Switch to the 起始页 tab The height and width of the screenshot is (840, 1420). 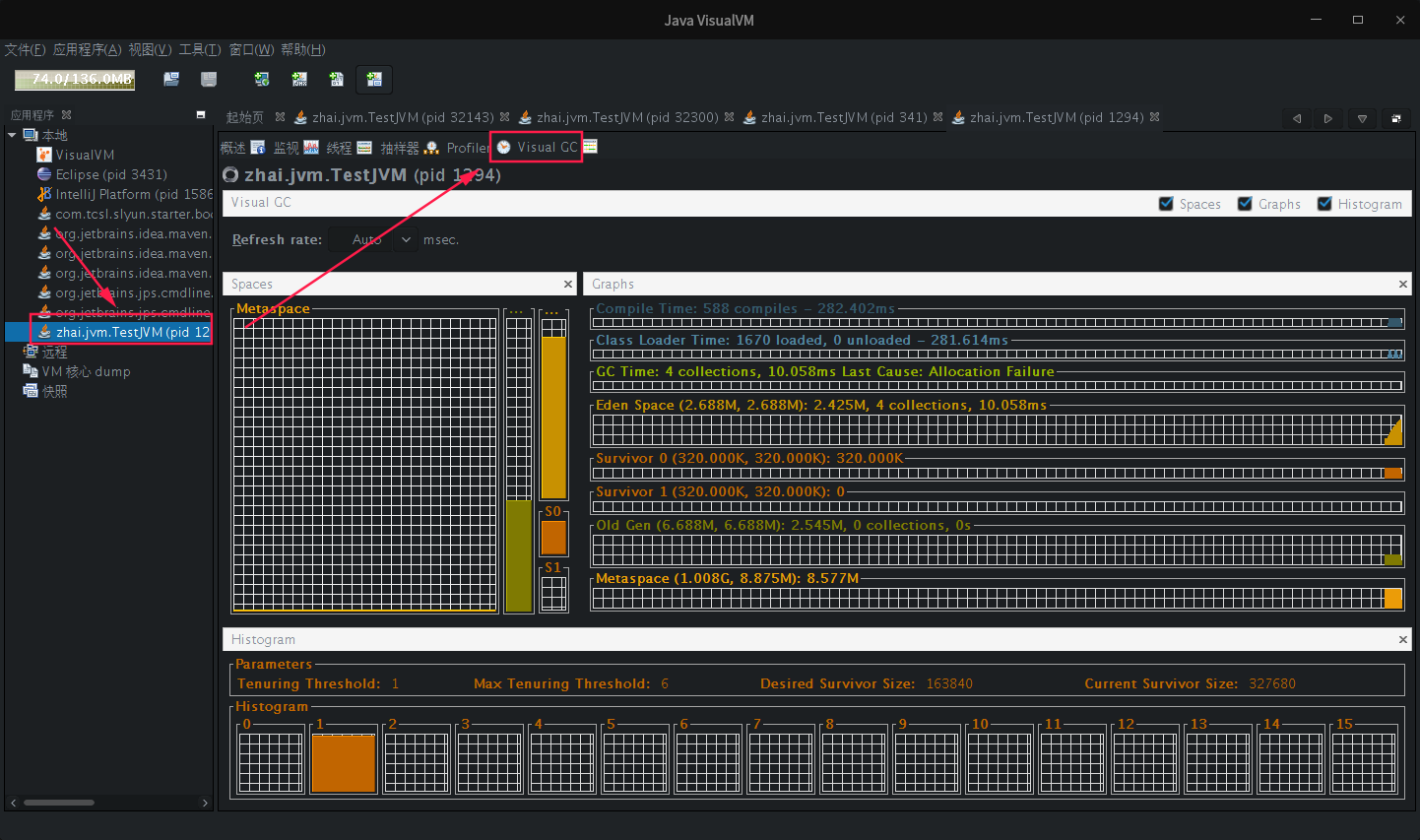pos(245,117)
